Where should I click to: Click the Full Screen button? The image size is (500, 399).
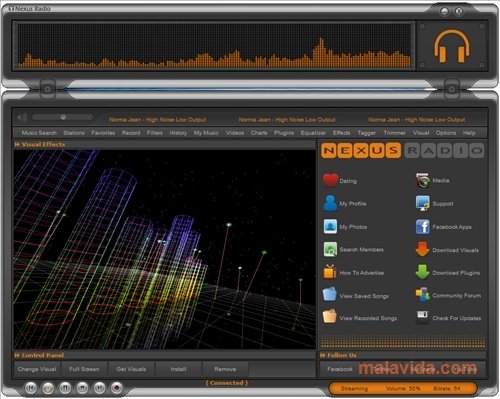pyautogui.click(x=84, y=369)
